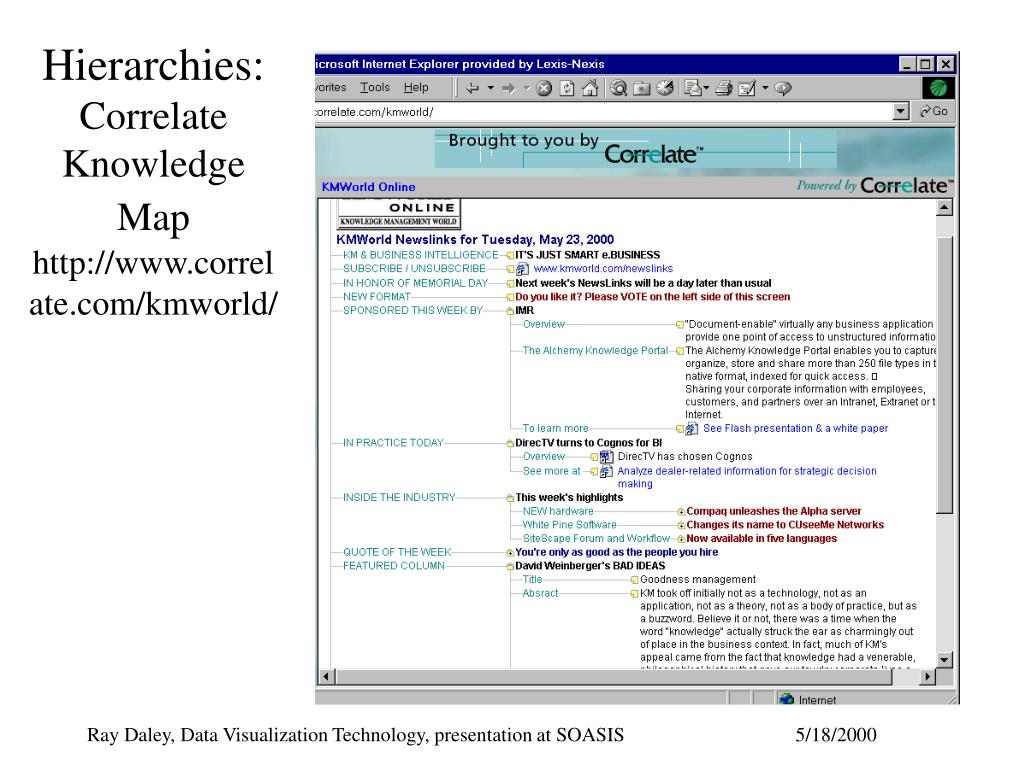Toggle node icon beside IT'S JUST SMART e.BUSINESS
This screenshot has height=768, width=1024.
pos(510,255)
